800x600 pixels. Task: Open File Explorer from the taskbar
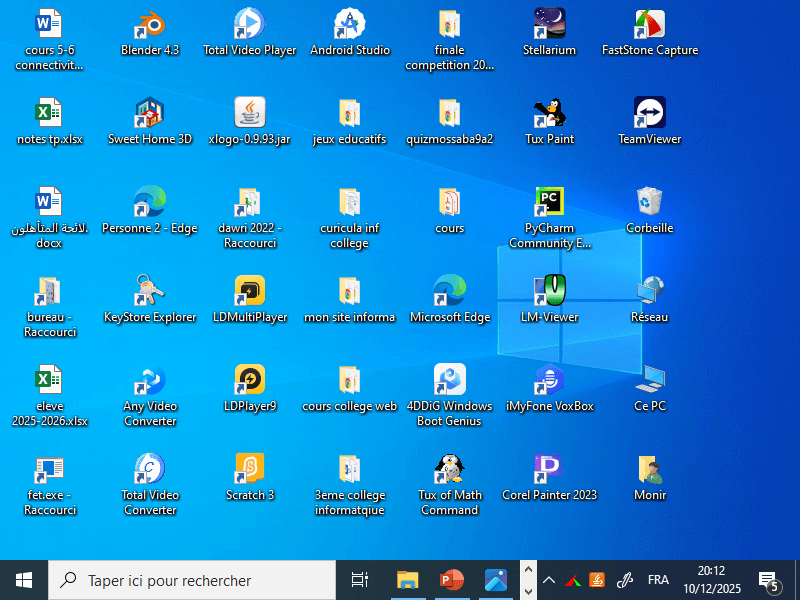pyautogui.click(x=406, y=579)
